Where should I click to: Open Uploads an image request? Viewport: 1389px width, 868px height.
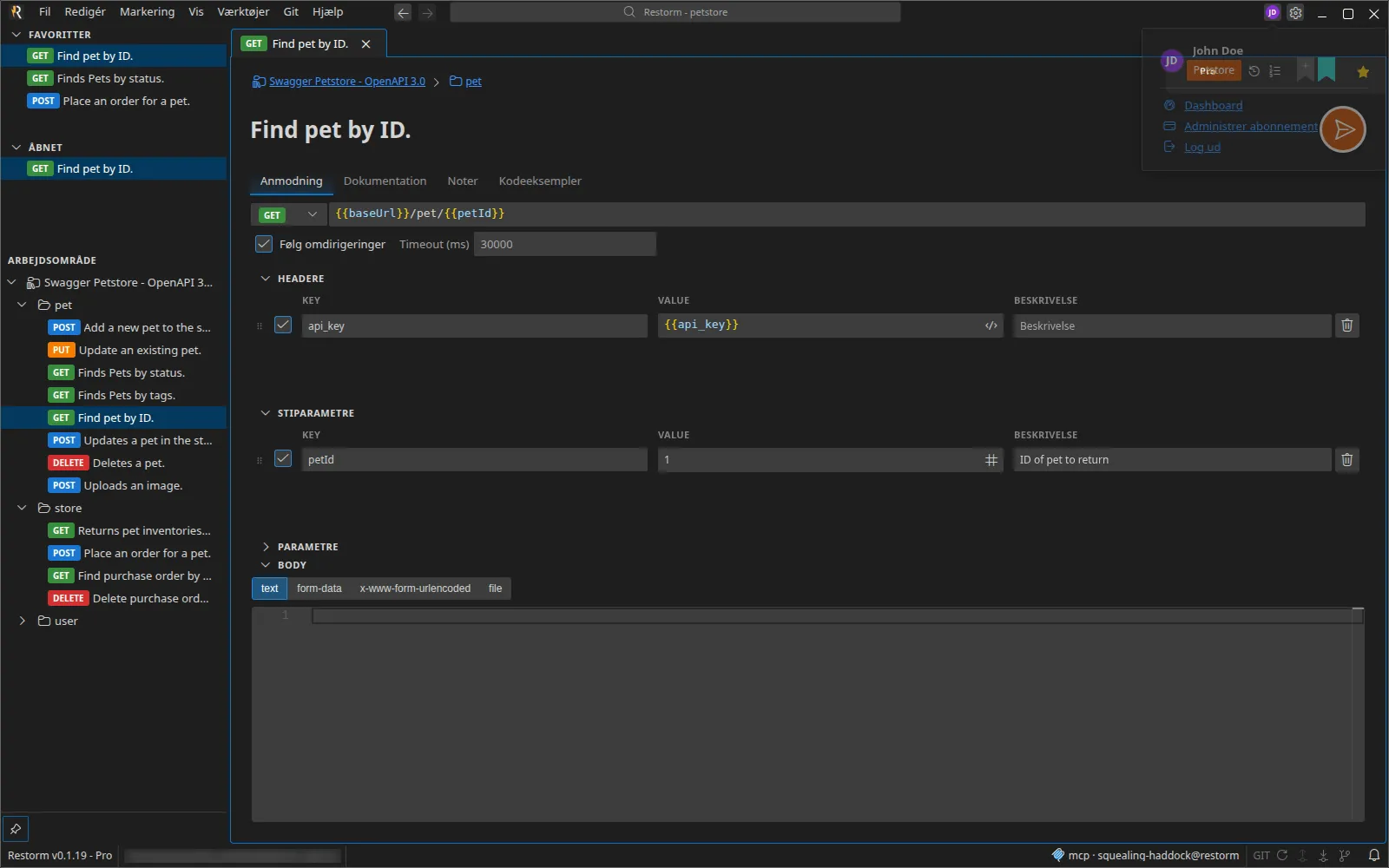pyautogui.click(x=114, y=485)
